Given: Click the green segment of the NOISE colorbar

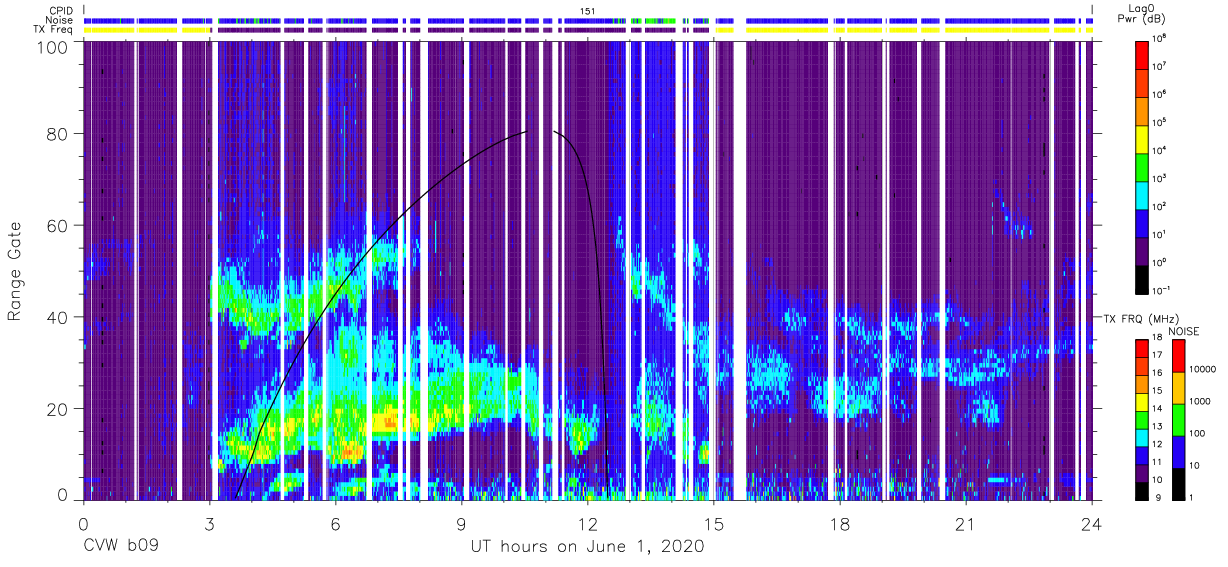Looking at the screenshot, I should 1177,419.
